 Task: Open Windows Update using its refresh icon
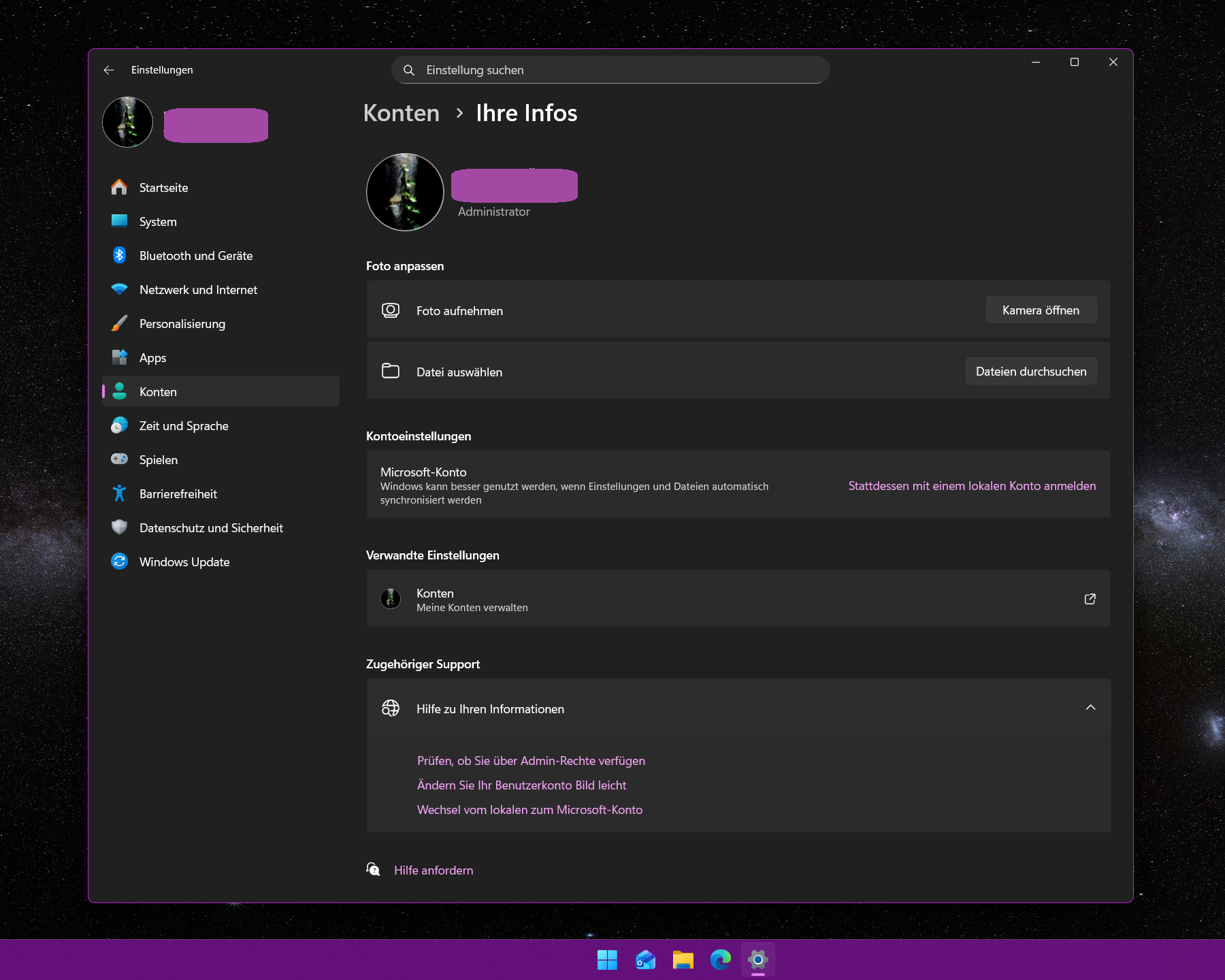click(120, 561)
